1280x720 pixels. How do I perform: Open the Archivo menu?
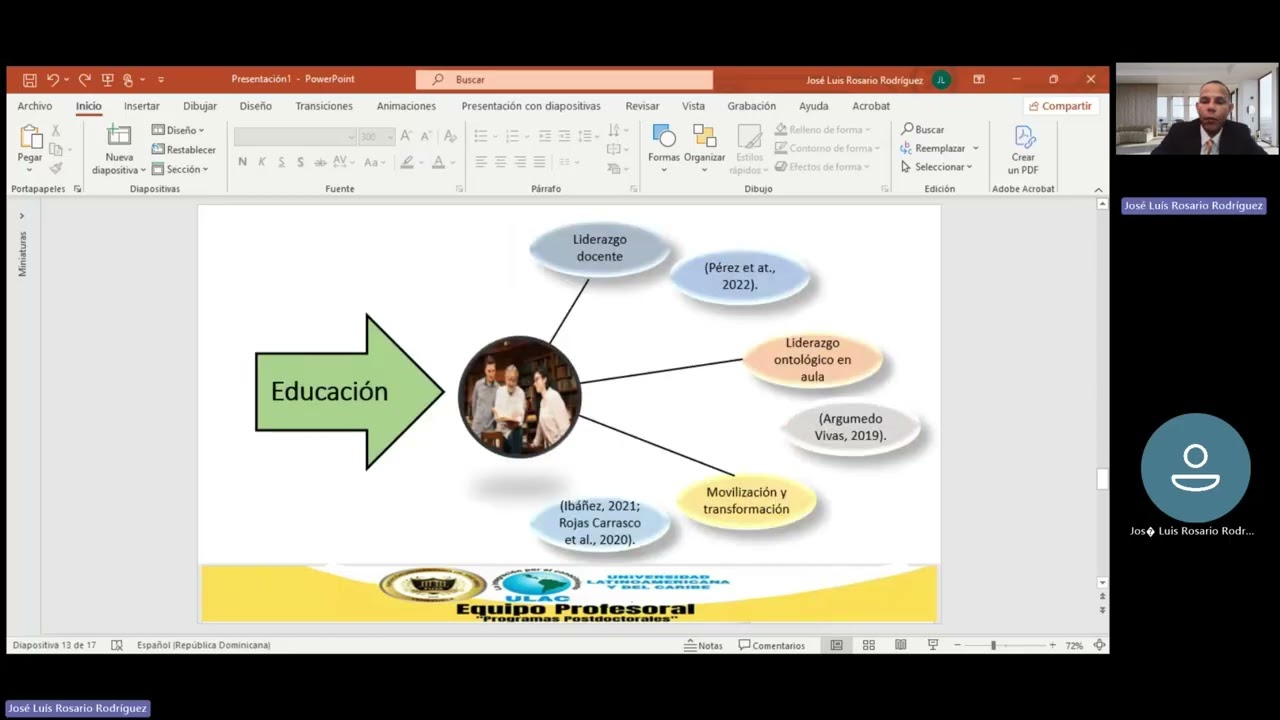(x=35, y=106)
